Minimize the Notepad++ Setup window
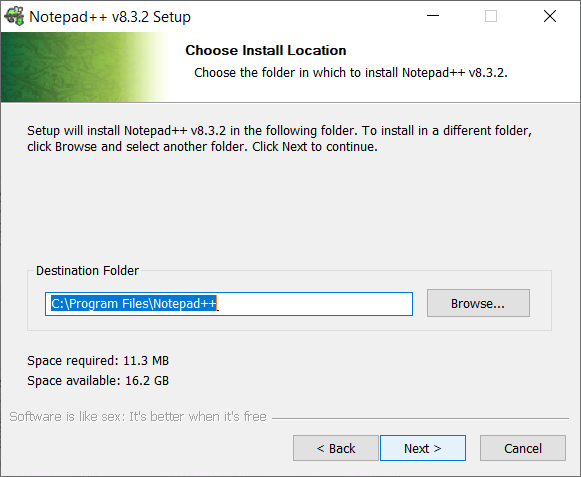Viewport: 581px width, 477px height. [432, 16]
